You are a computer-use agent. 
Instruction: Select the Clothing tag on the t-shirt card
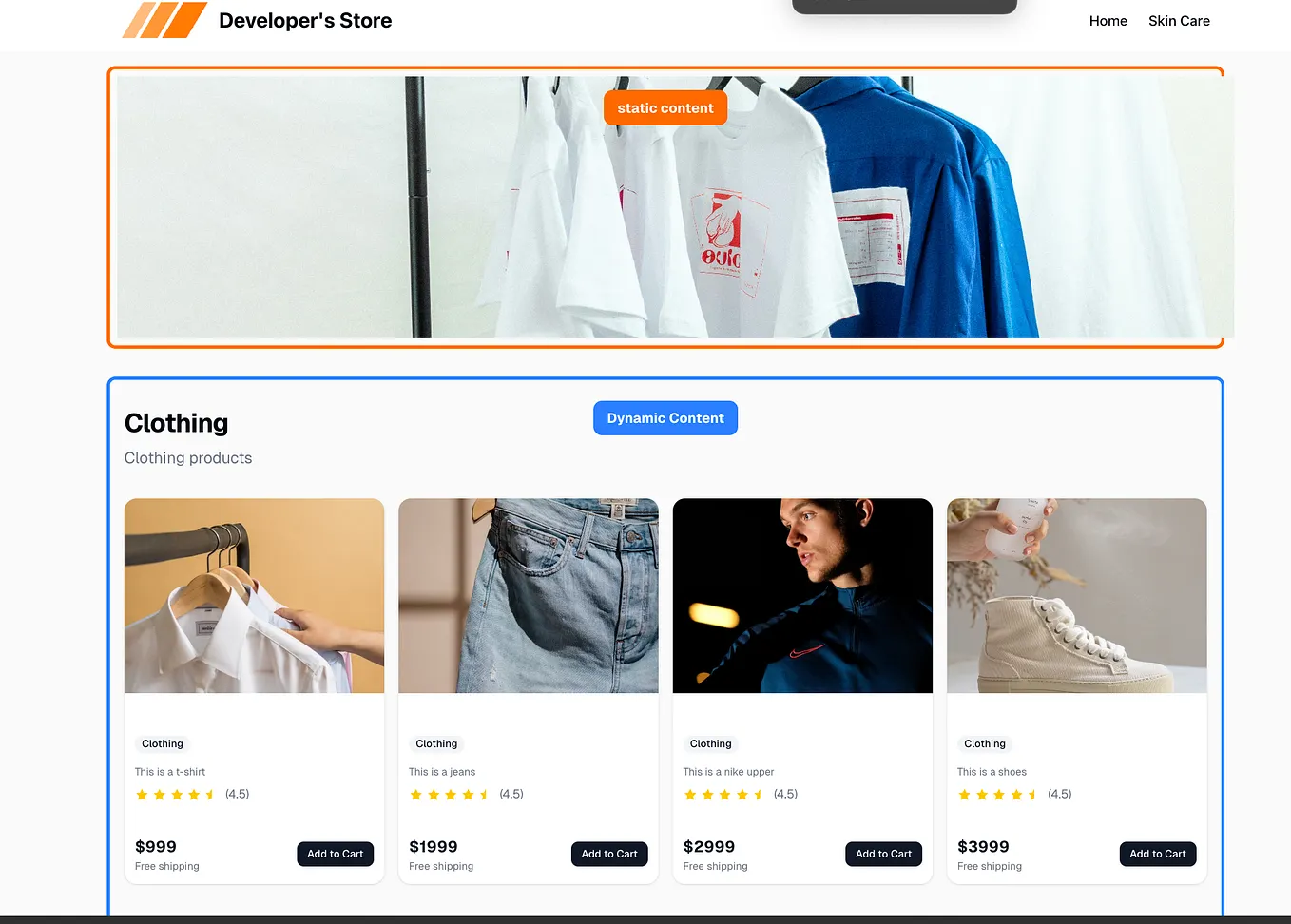point(162,743)
